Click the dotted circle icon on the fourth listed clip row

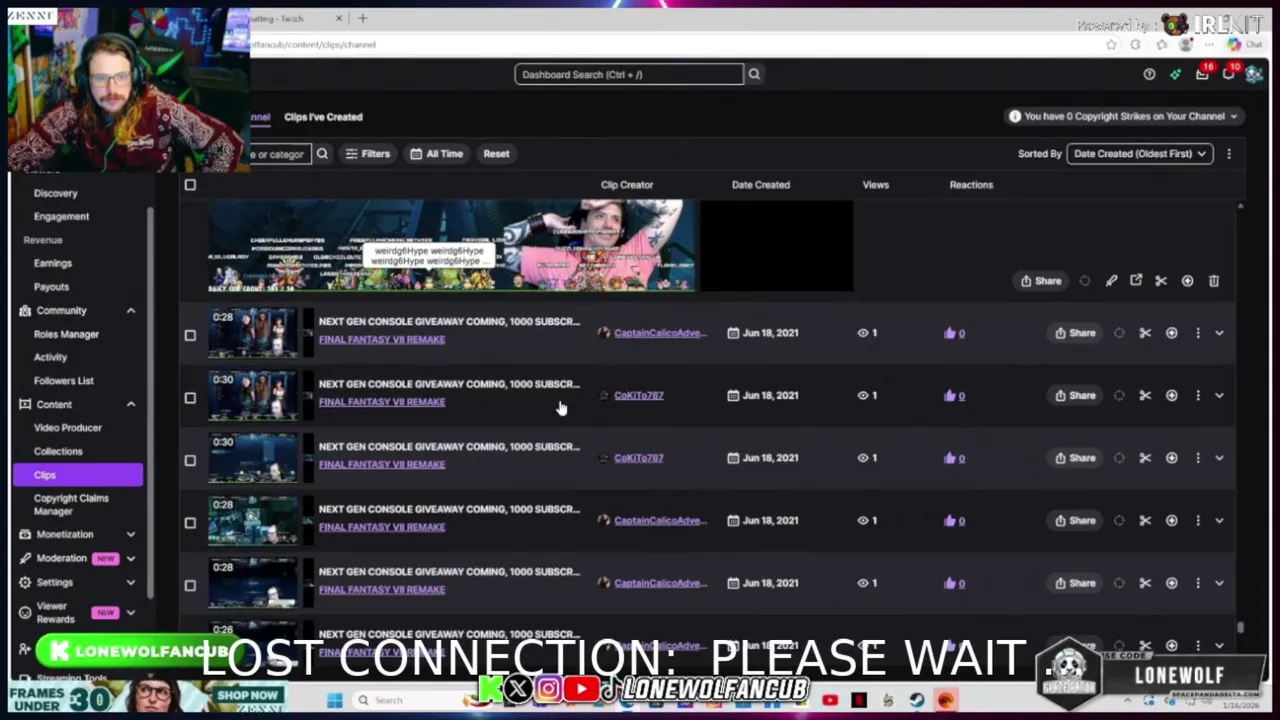(x=1119, y=520)
